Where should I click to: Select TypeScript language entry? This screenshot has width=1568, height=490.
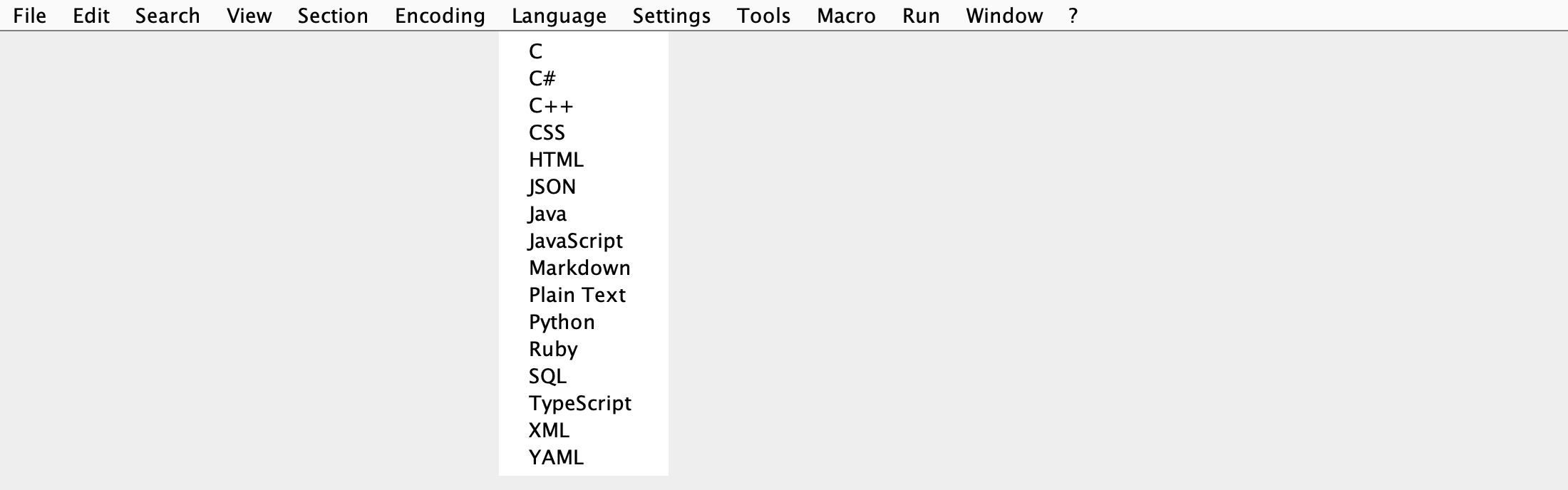click(x=584, y=403)
